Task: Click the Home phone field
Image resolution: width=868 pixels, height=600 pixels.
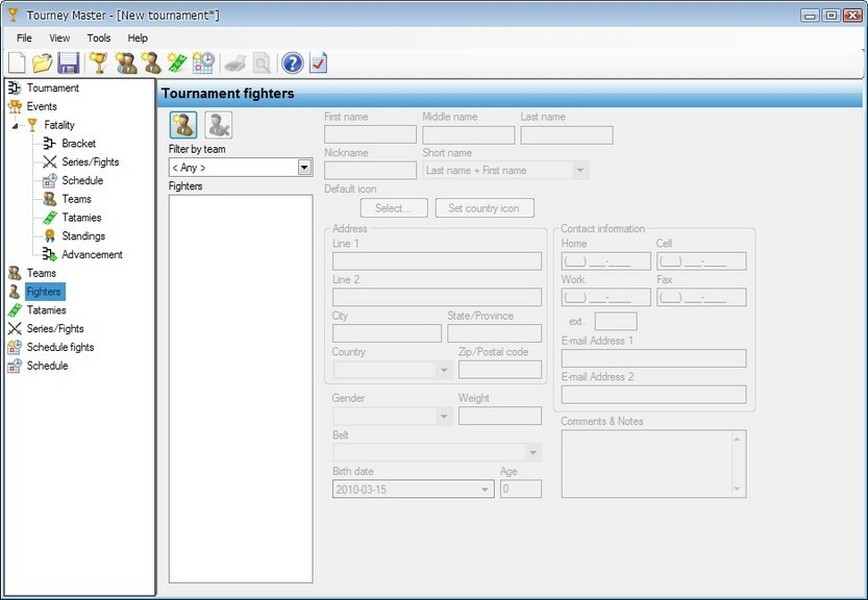Action: (606, 261)
